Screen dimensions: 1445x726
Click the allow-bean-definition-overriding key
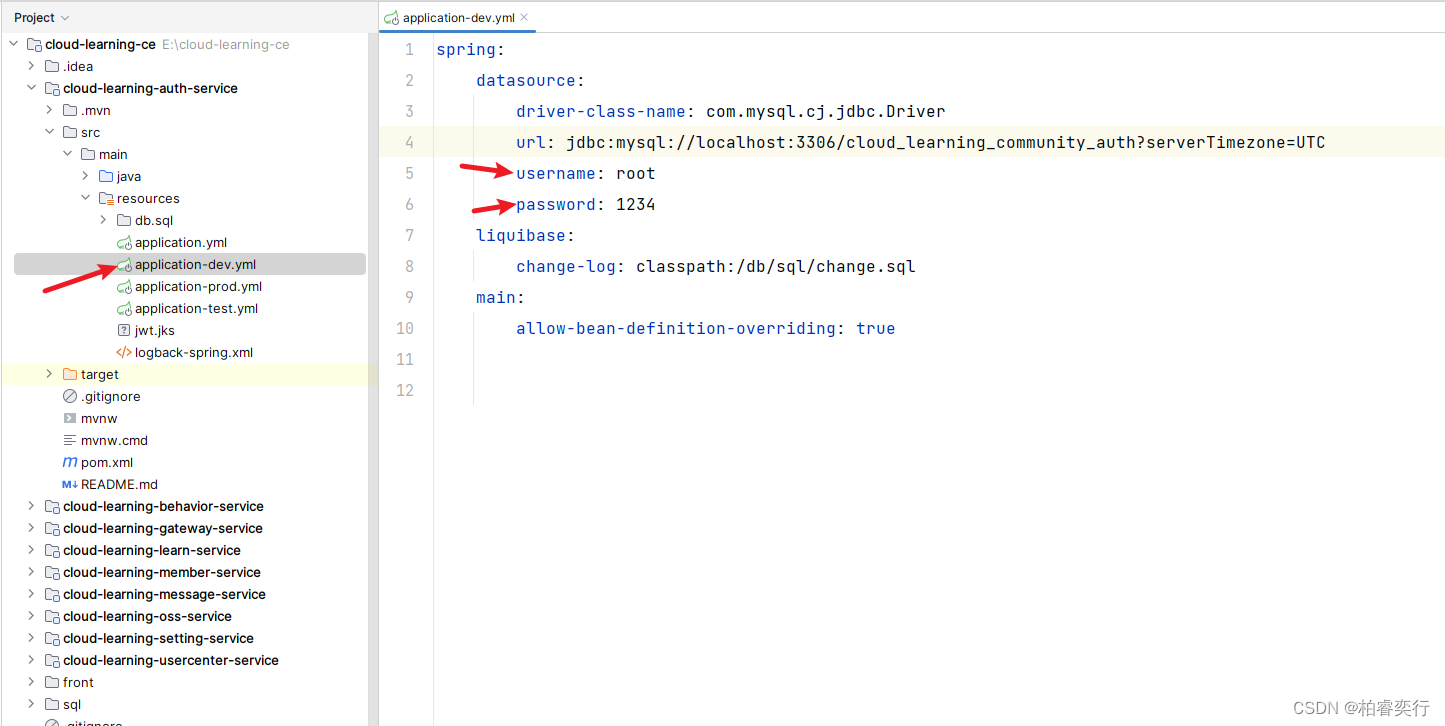coord(676,328)
